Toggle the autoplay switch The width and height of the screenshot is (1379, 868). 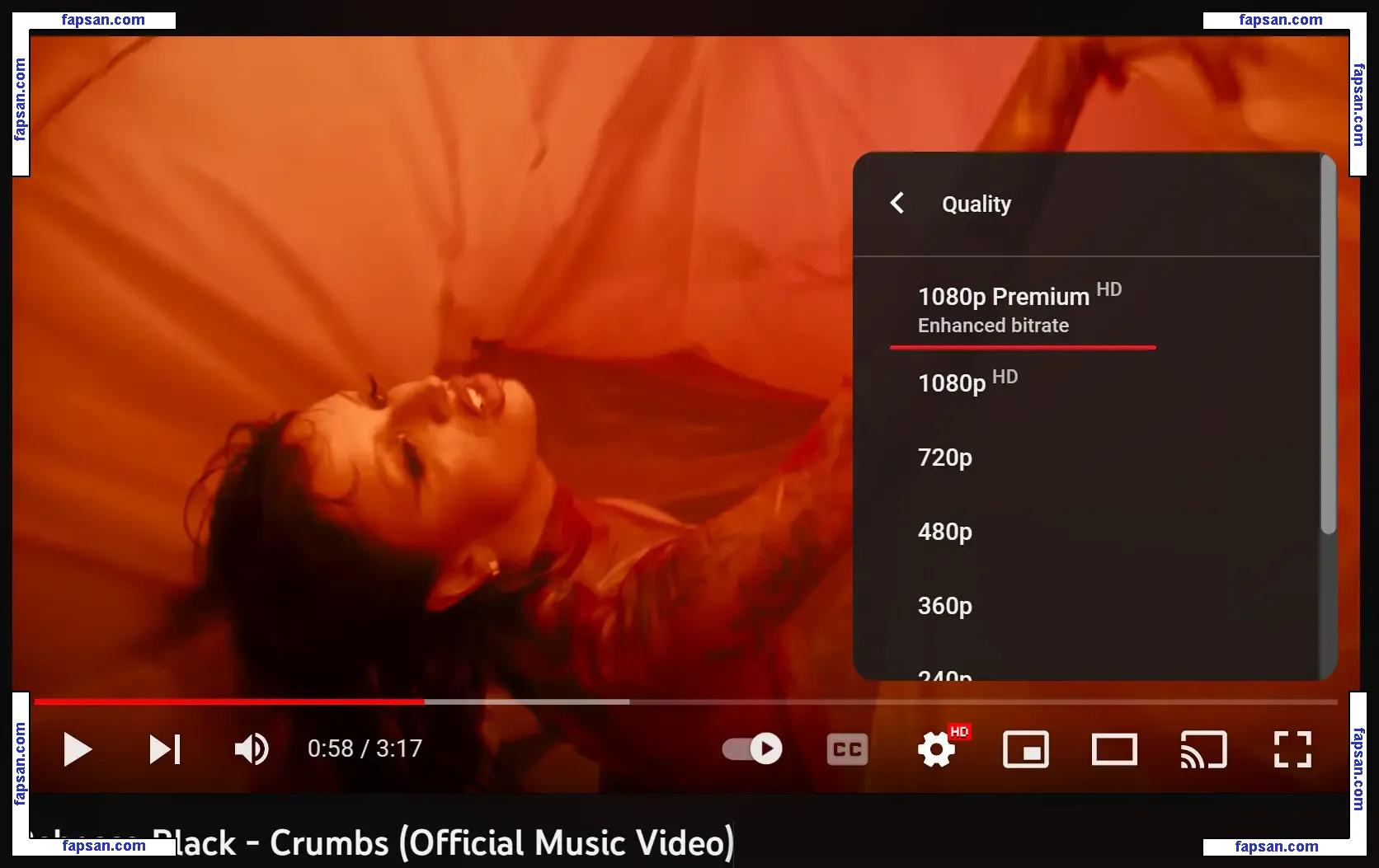[x=752, y=748]
